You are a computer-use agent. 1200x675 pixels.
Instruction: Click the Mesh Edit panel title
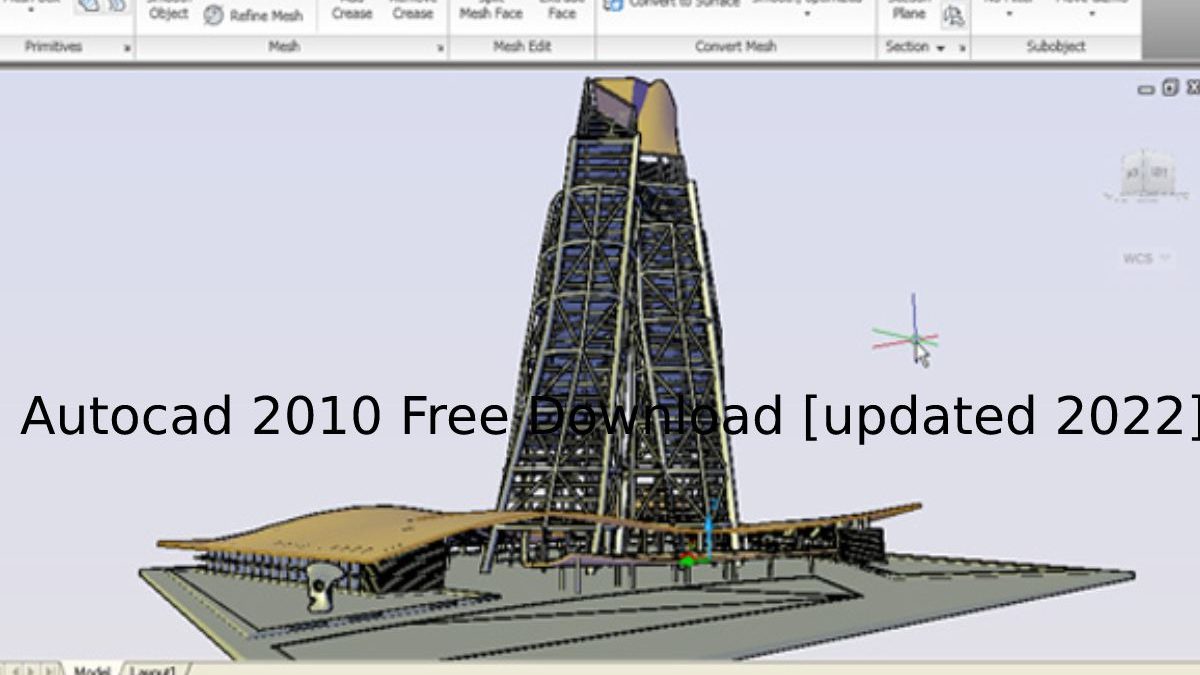522,47
